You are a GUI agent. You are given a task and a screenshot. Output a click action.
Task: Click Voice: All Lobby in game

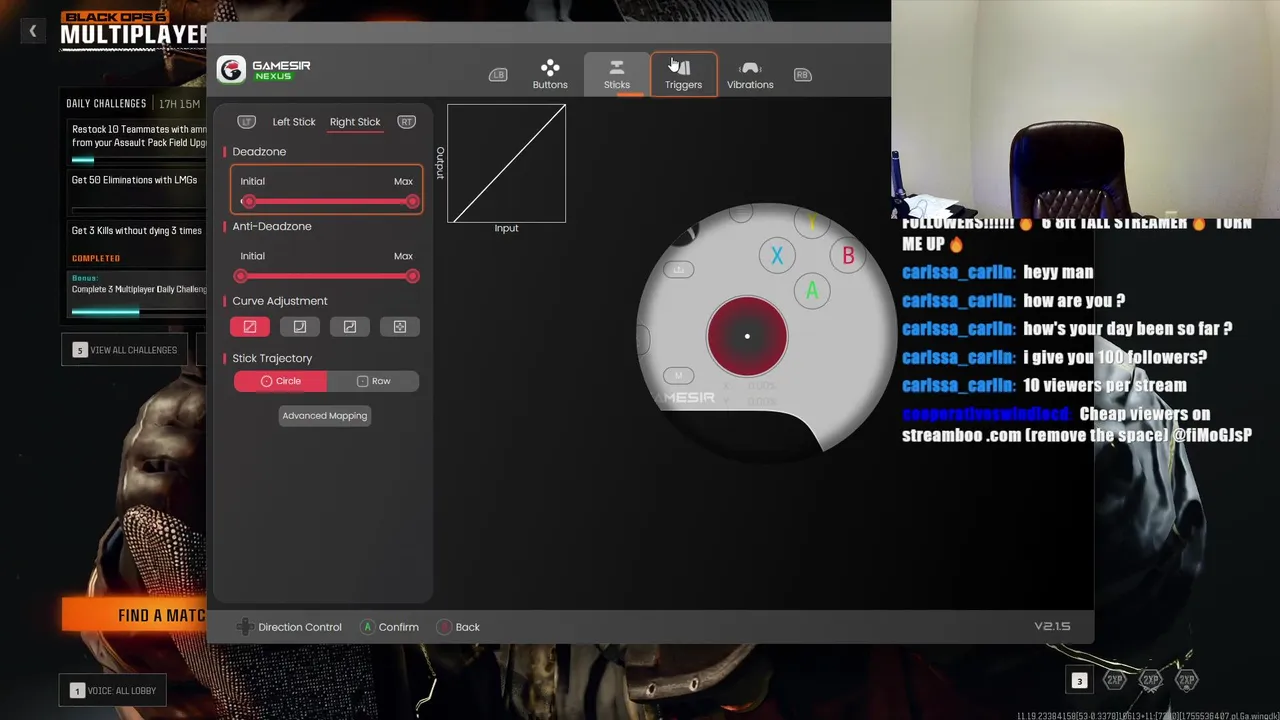pyautogui.click(x=113, y=690)
